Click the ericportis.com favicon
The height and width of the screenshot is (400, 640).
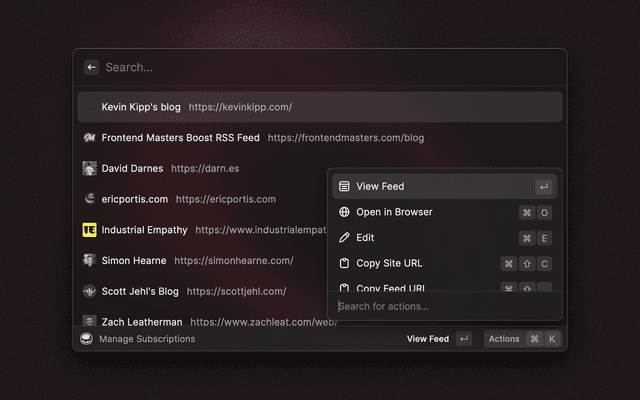click(x=89, y=199)
